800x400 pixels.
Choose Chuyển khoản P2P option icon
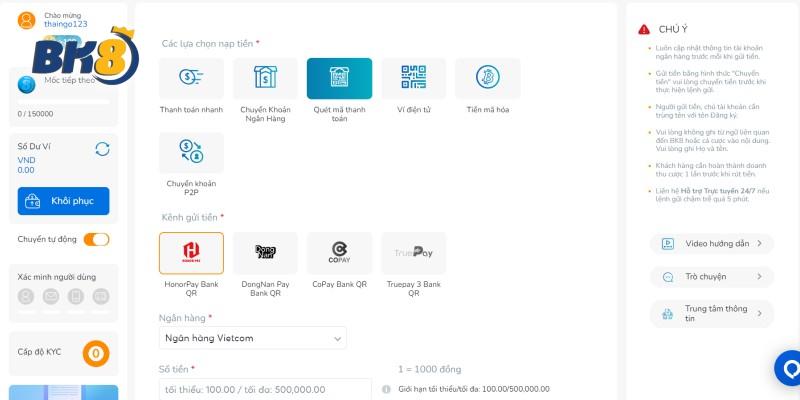191,152
